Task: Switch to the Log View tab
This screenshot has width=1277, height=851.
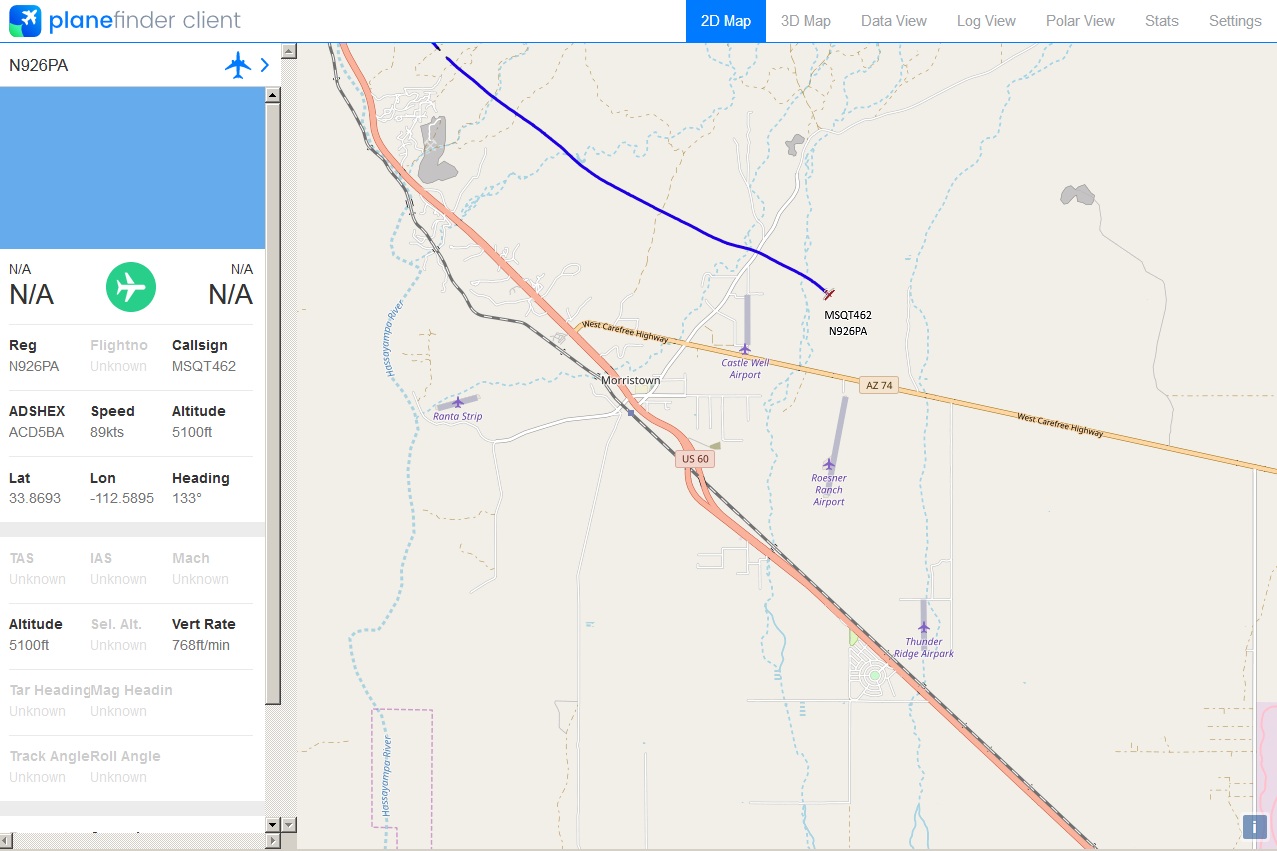Action: [x=986, y=21]
